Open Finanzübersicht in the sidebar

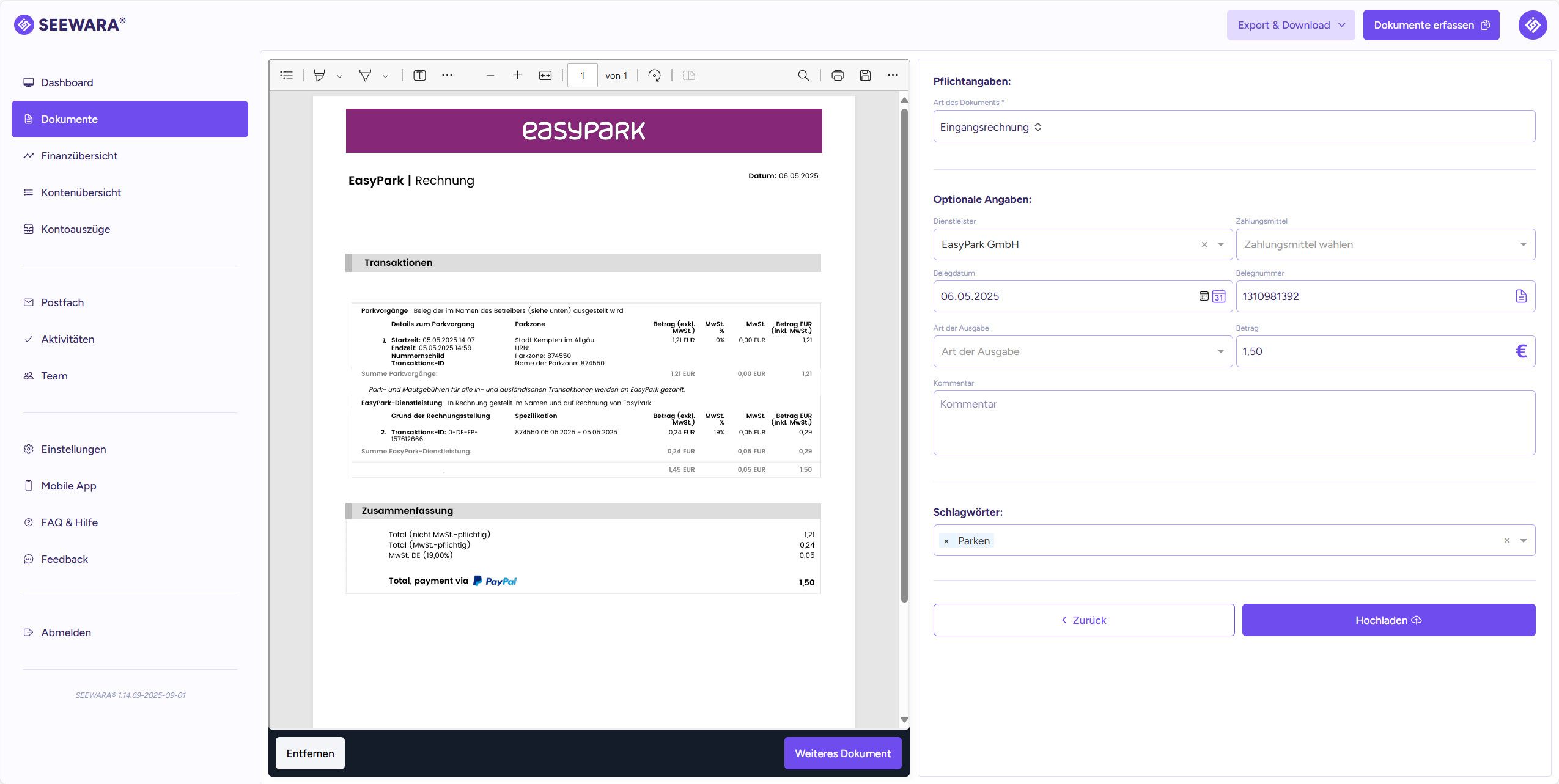79,156
